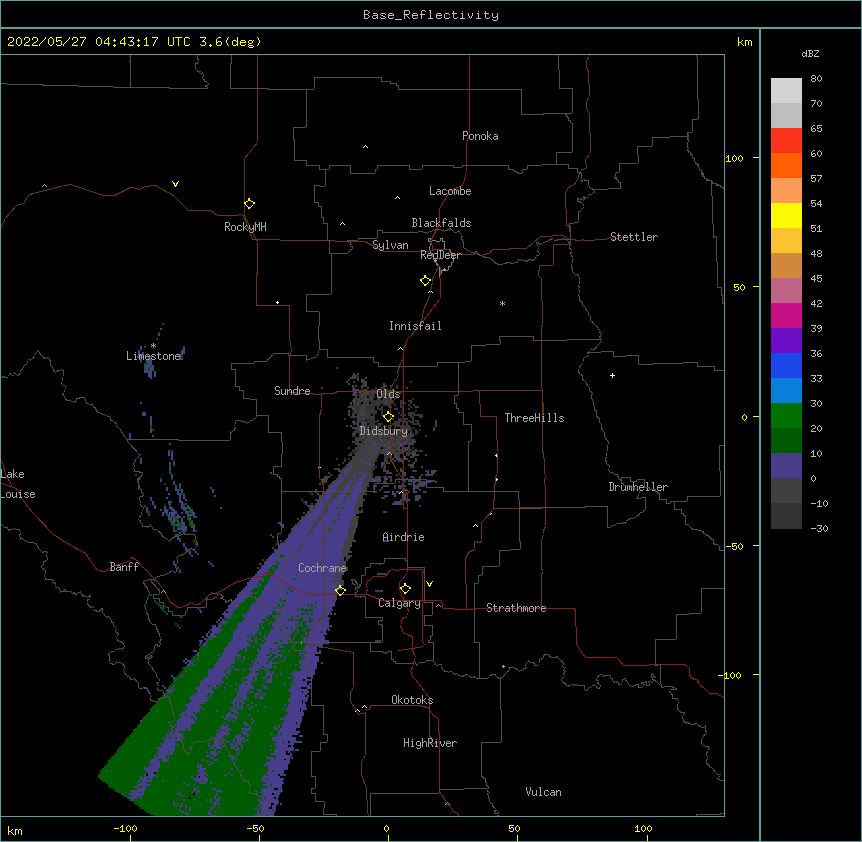Viewport: 862px width, 842px height.
Task: Click the Calgary city label
Action: [x=399, y=603]
